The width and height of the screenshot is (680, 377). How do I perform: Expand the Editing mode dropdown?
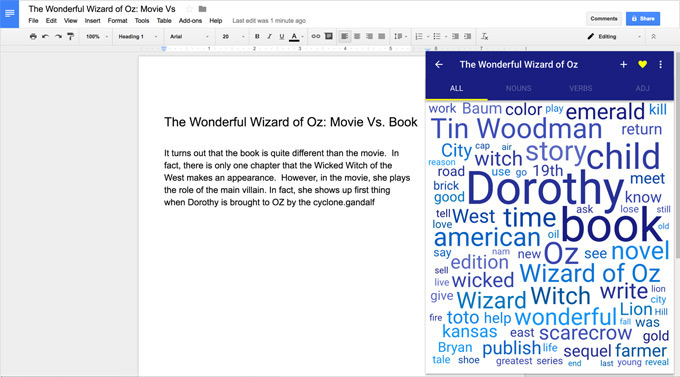[x=614, y=36]
